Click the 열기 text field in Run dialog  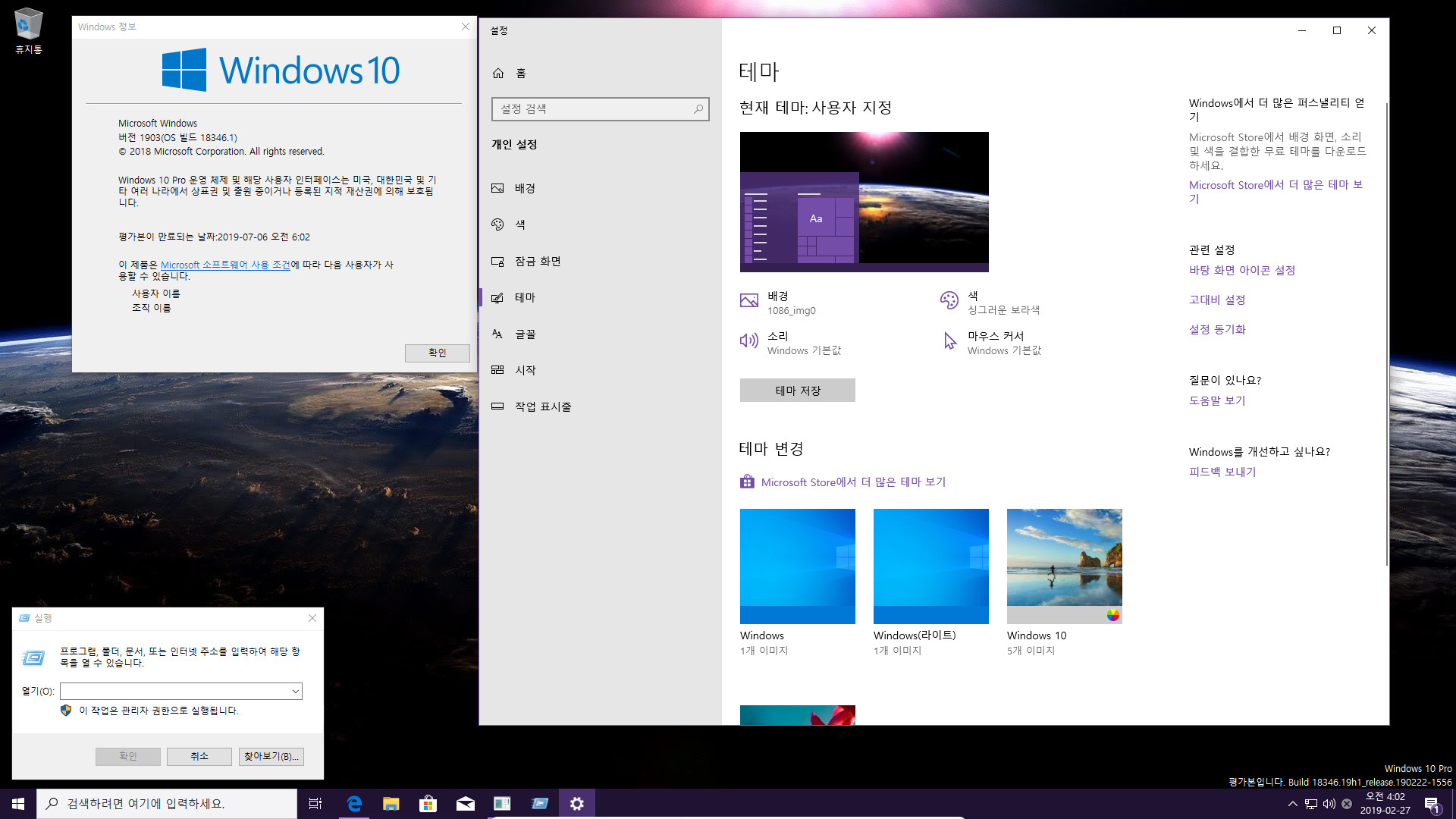click(x=181, y=692)
